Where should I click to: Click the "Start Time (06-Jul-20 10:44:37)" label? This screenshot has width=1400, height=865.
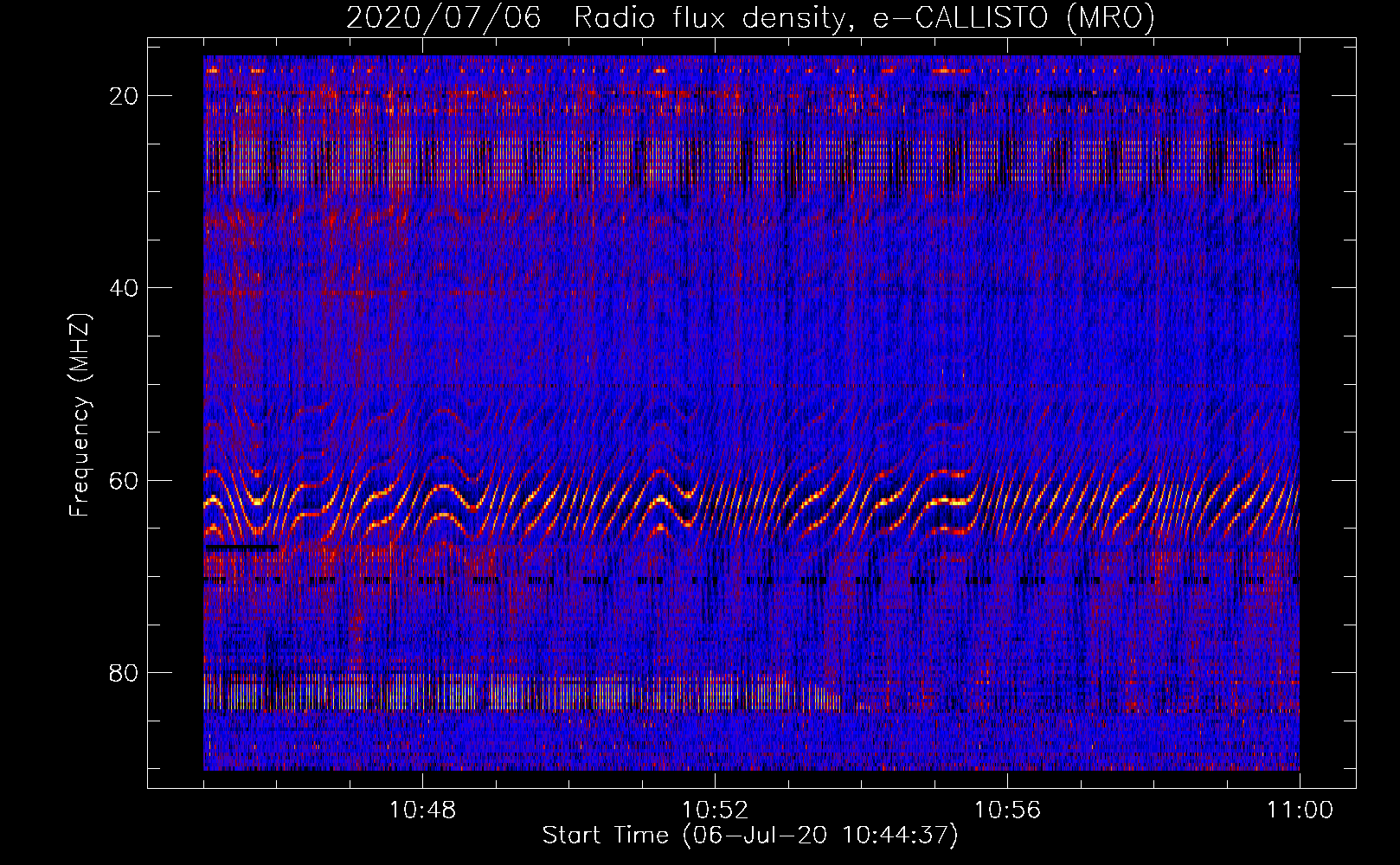pos(750,836)
